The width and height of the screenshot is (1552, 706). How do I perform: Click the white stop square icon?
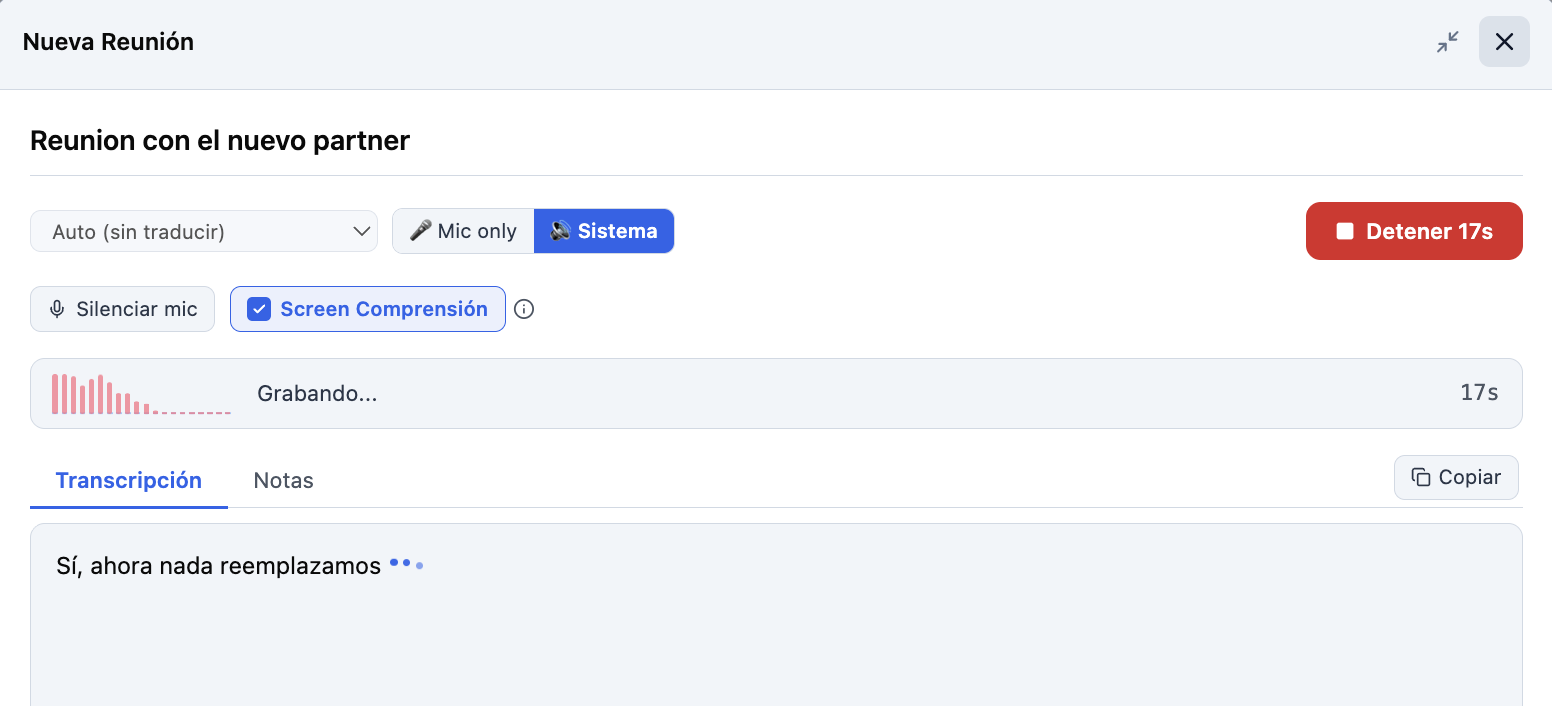coord(1345,231)
